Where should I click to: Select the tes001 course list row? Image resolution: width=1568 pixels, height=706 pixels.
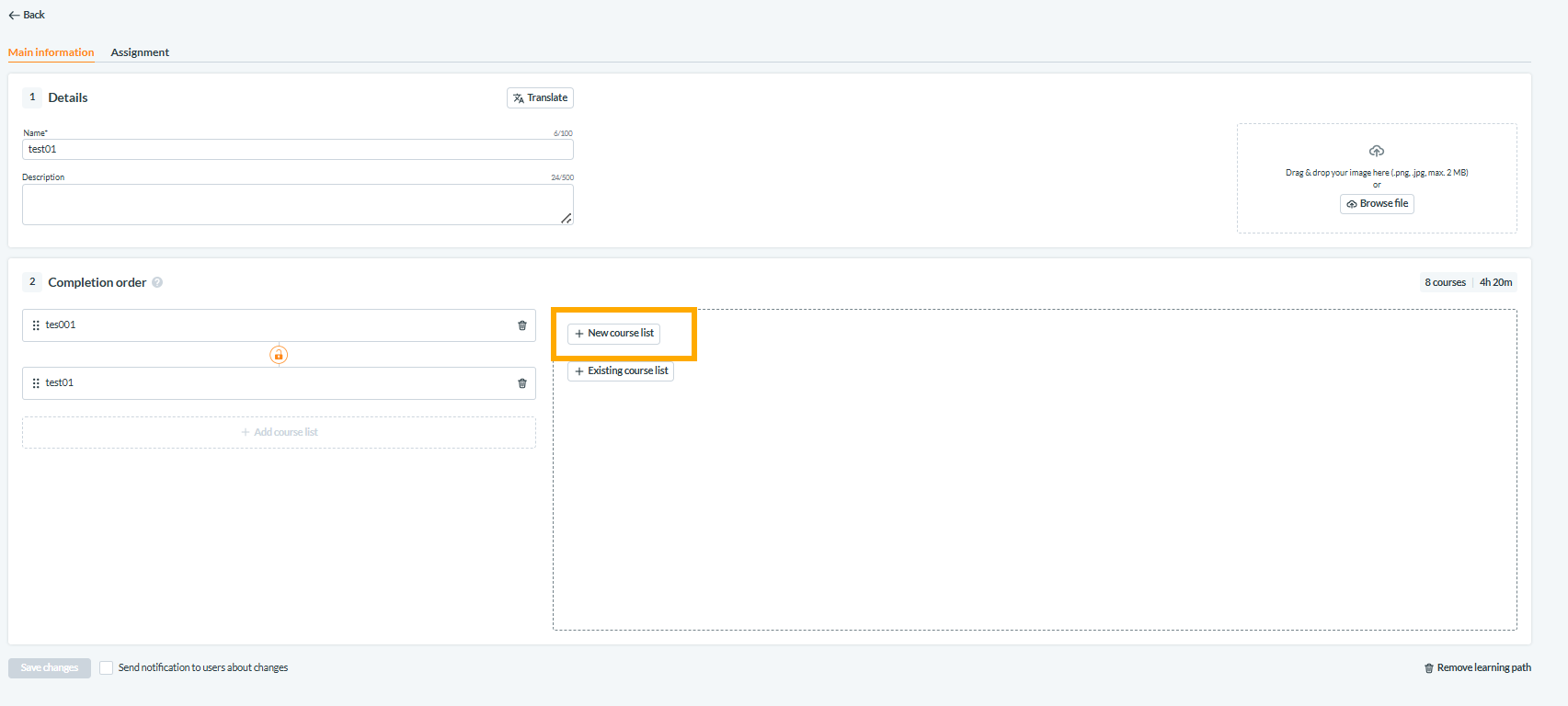(279, 325)
